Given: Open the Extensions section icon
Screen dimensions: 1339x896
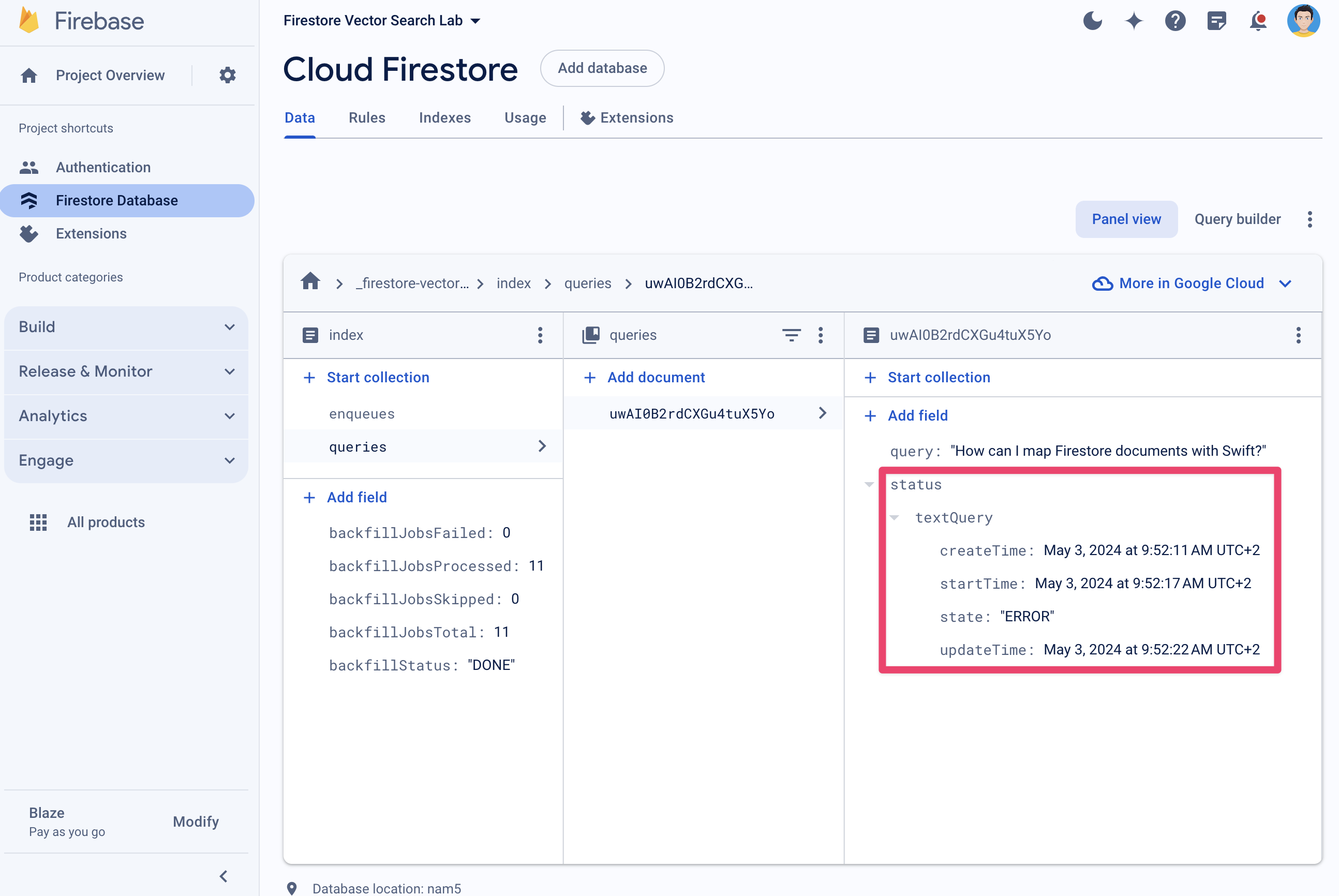Looking at the screenshot, I should tap(29, 234).
